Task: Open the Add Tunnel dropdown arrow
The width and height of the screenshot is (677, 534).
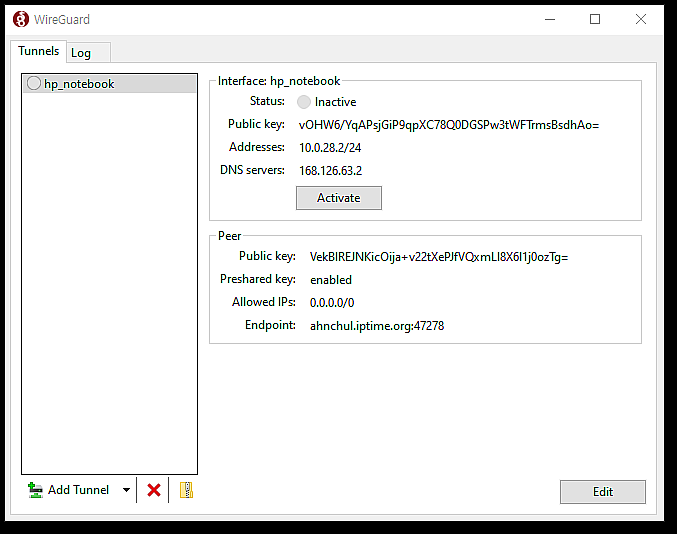Action: click(x=126, y=490)
